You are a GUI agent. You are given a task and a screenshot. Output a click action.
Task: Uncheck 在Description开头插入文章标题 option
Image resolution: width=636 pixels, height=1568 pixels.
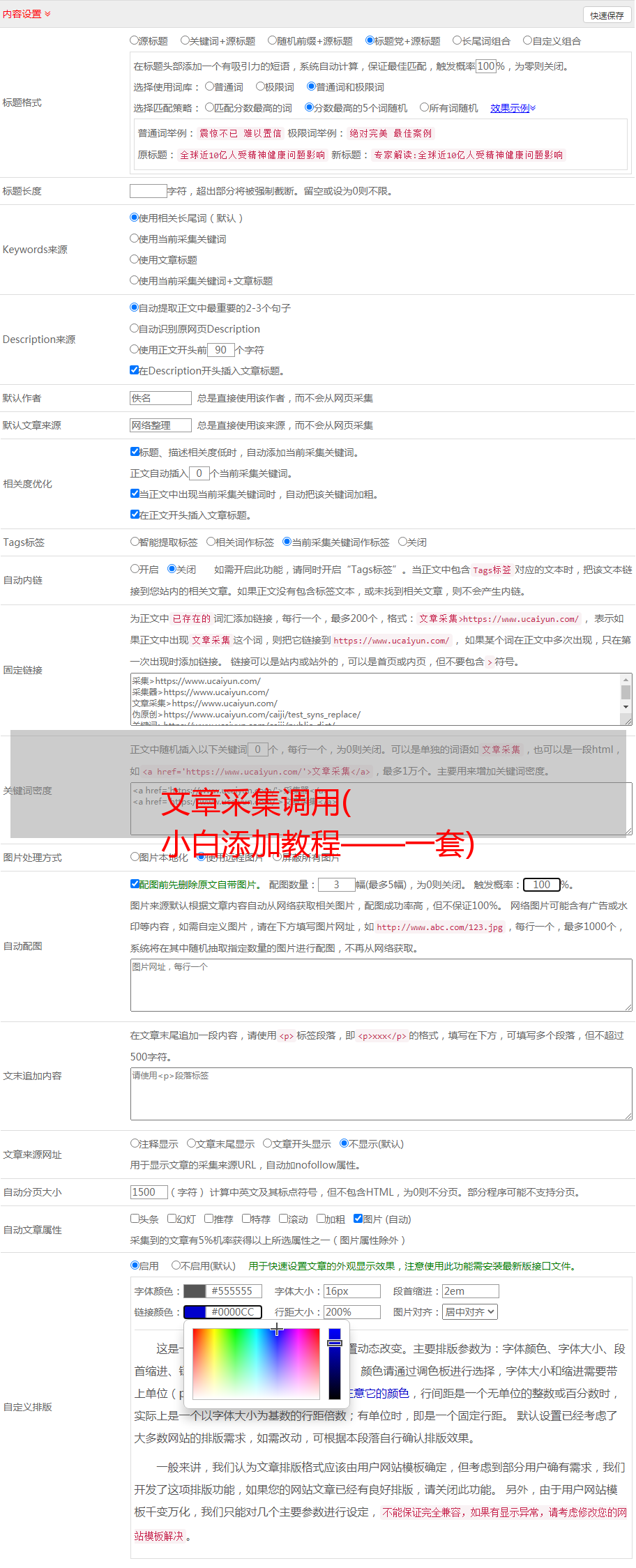[x=135, y=370]
